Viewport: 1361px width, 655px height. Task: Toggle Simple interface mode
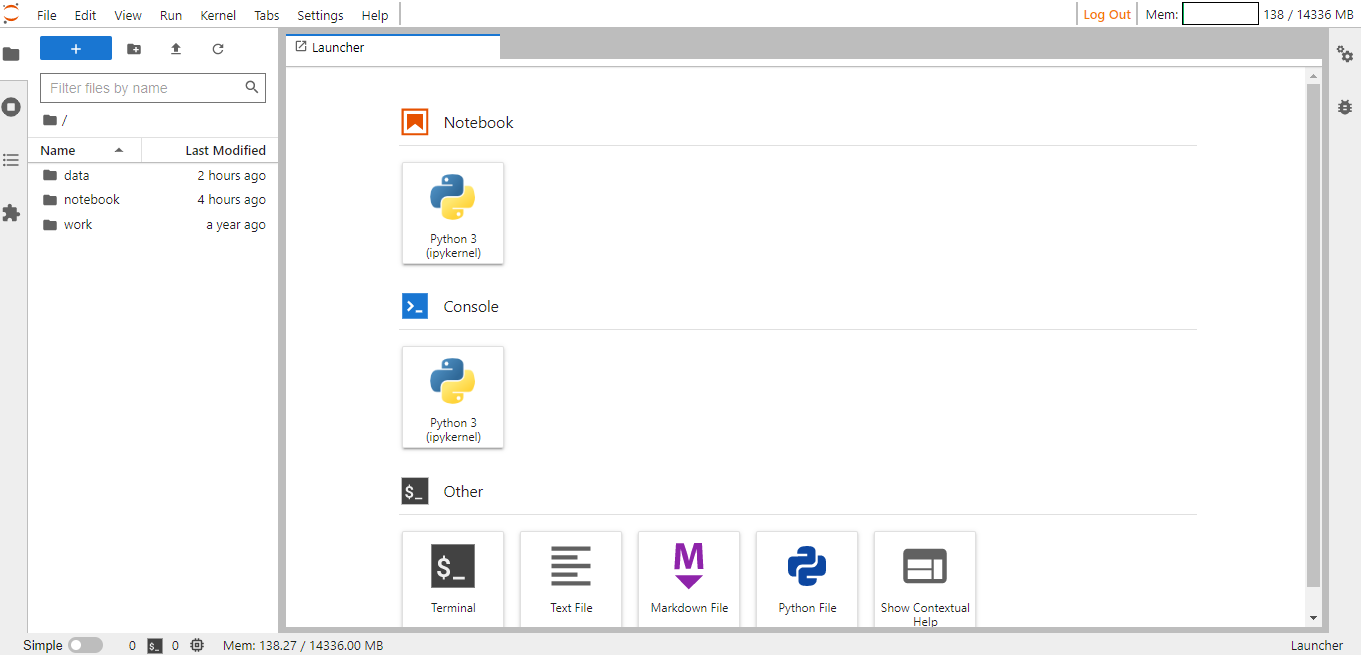(85, 645)
